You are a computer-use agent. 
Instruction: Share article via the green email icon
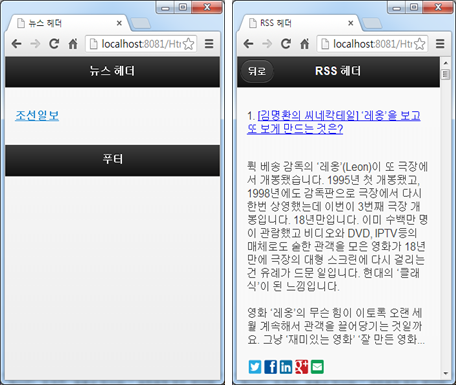pyautogui.click(x=317, y=367)
